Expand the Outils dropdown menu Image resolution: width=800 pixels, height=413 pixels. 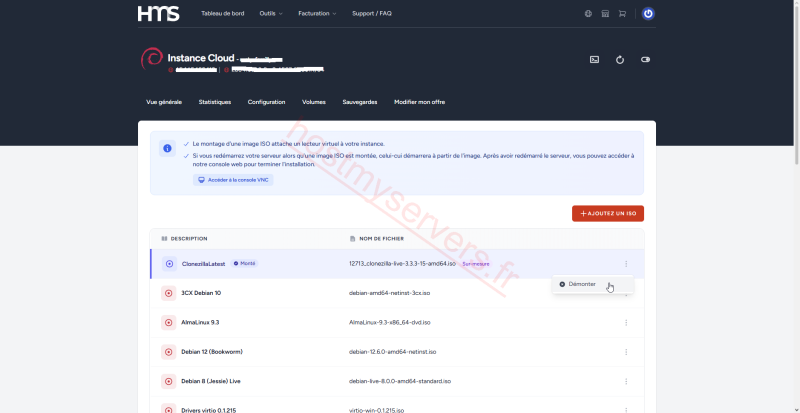[271, 14]
